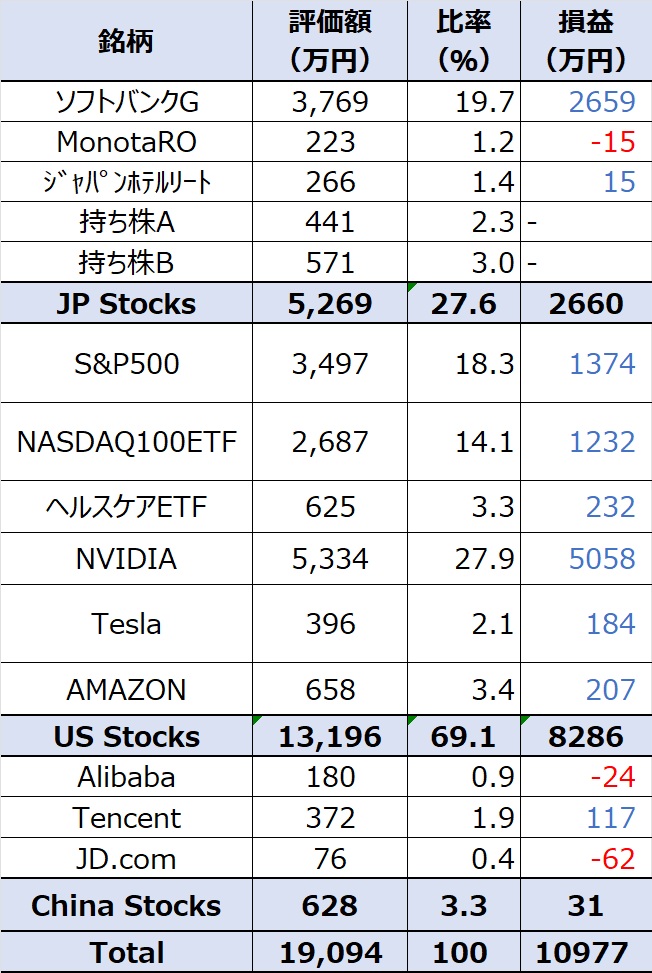Select the Total valuation cell 19,094

[330, 952]
